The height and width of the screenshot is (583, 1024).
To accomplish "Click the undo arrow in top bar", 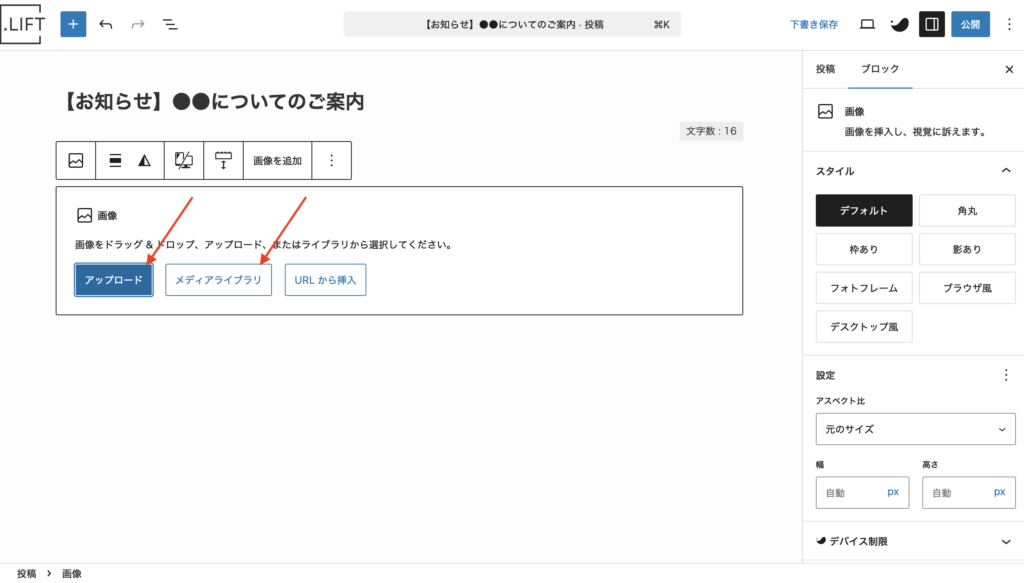I will coord(106,24).
